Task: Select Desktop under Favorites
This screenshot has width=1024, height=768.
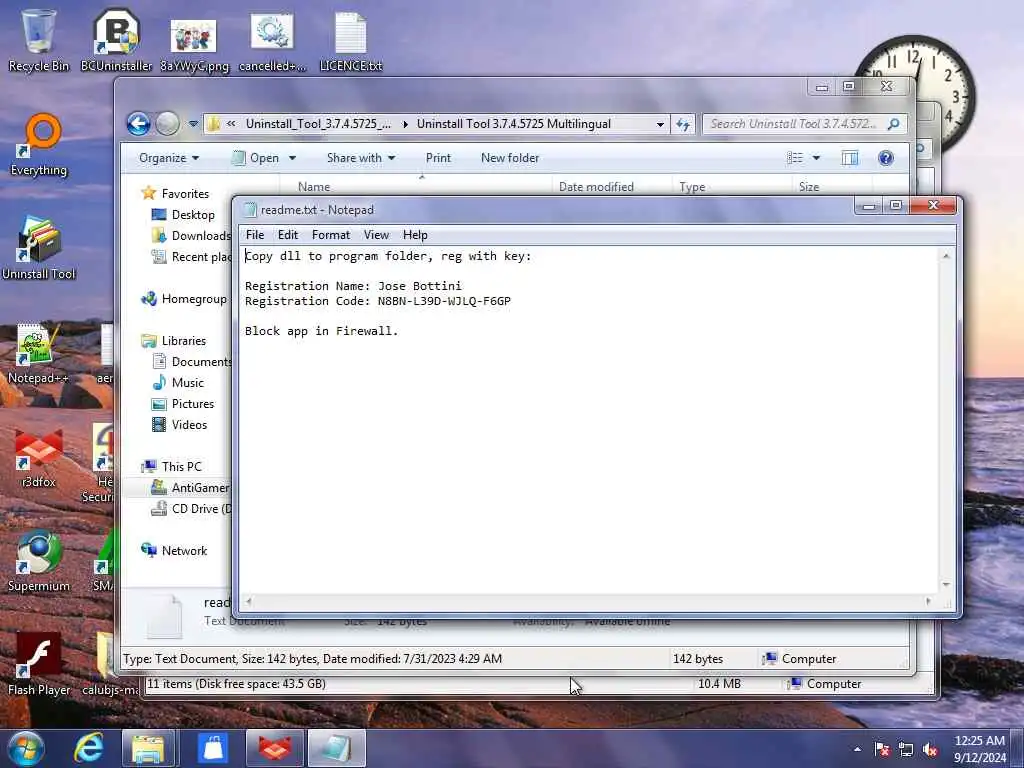Action: (183, 215)
